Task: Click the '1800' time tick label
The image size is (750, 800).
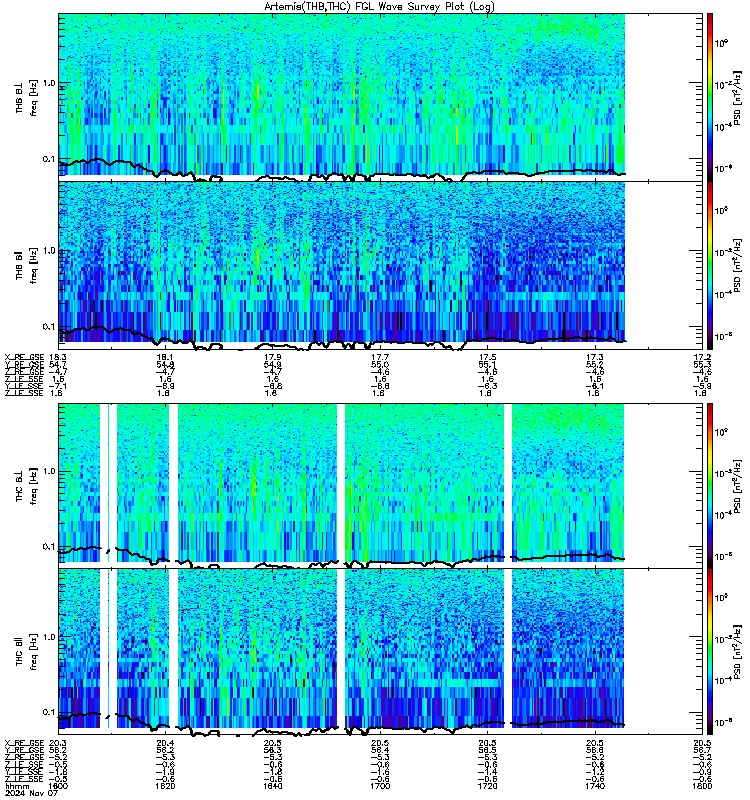Action: (x=702, y=786)
